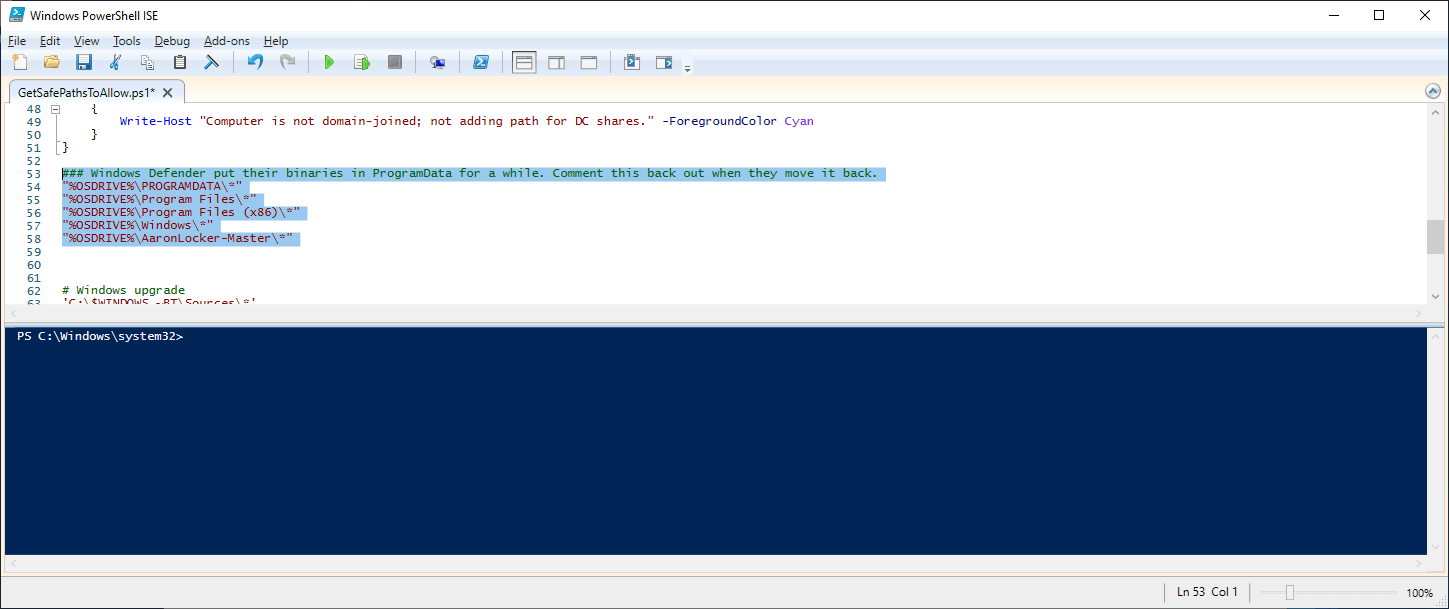Open New Remote PowerShell Tab
This screenshot has height=609, width=1449.
(x=437, y=62)
